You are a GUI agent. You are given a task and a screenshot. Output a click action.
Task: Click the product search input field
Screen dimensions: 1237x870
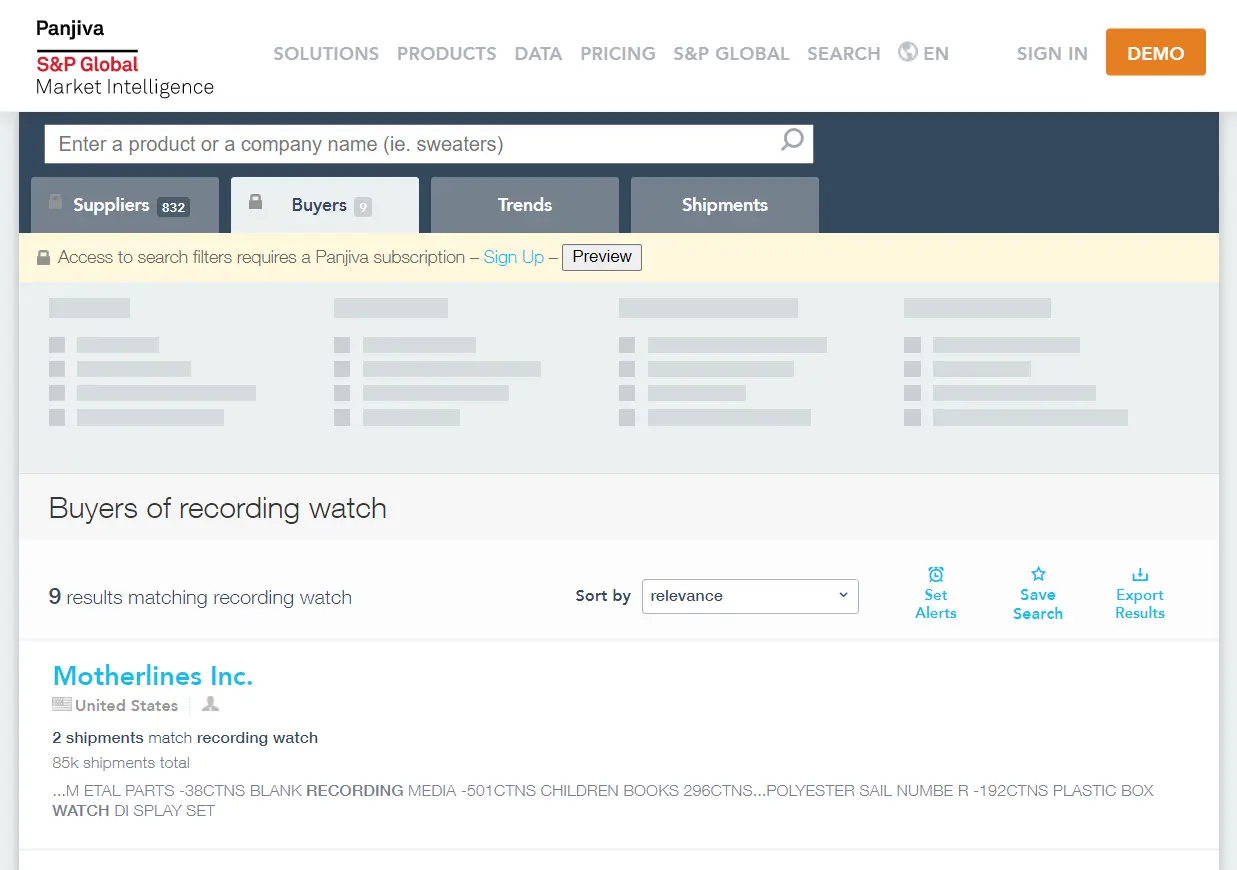point(400,143)
